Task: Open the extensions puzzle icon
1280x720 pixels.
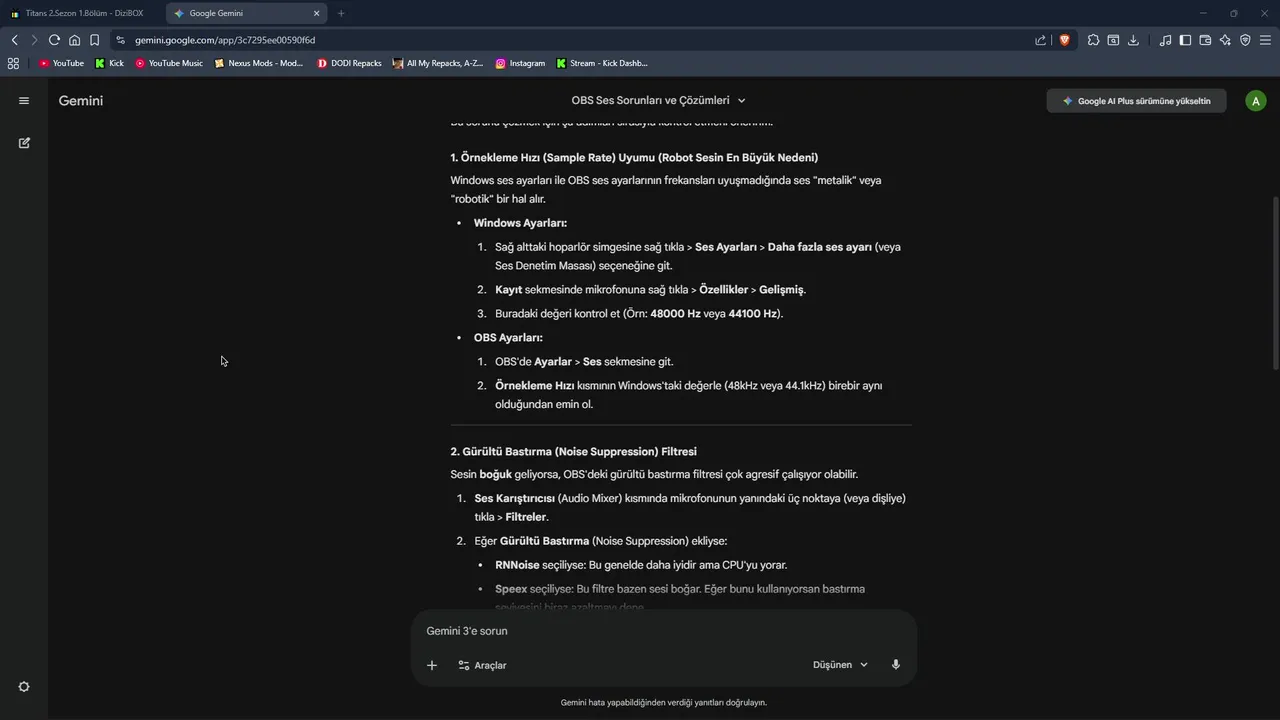Action: [1093, 40]
